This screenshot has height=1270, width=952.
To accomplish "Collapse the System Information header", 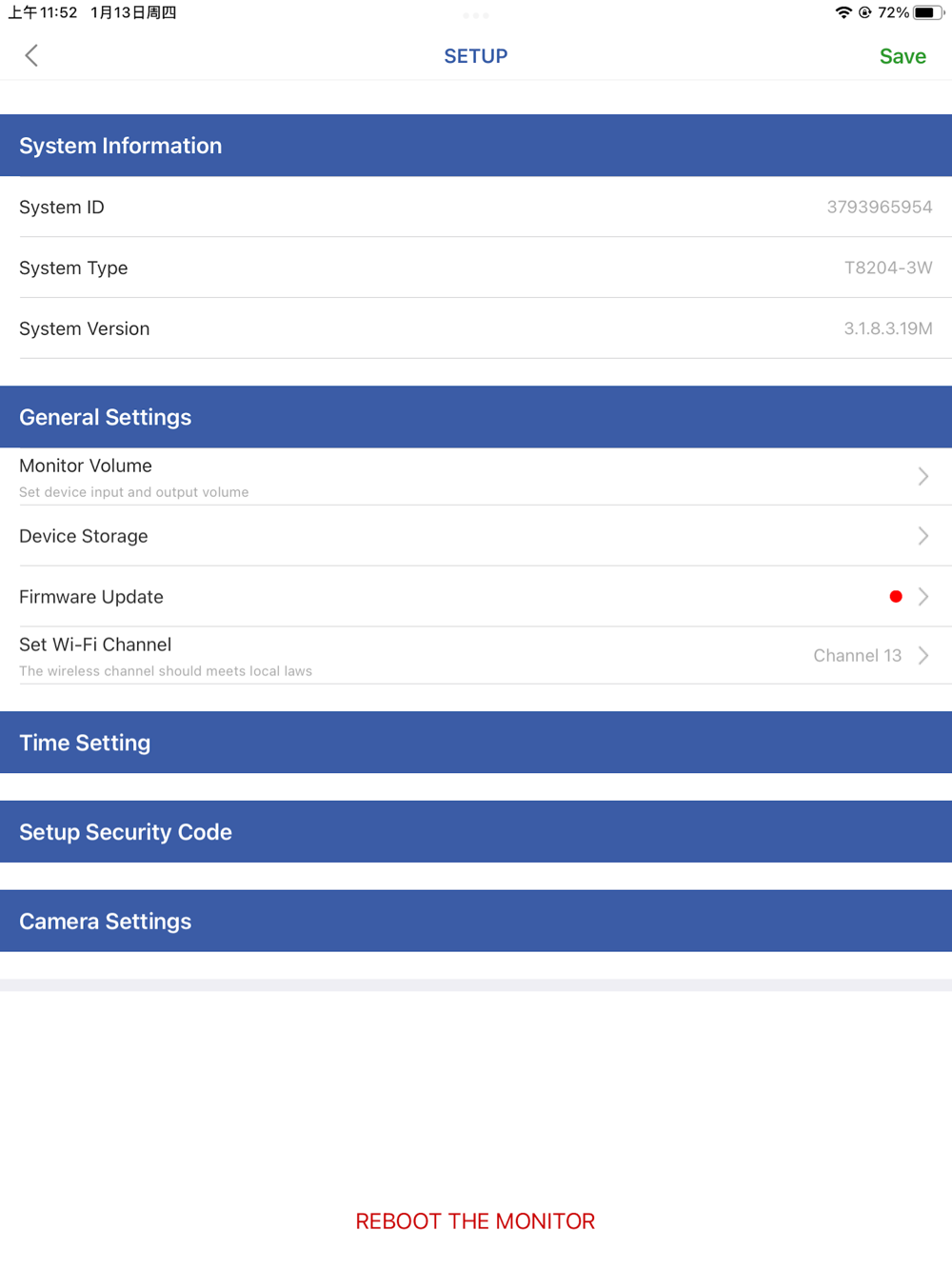I will coord(476,146).
